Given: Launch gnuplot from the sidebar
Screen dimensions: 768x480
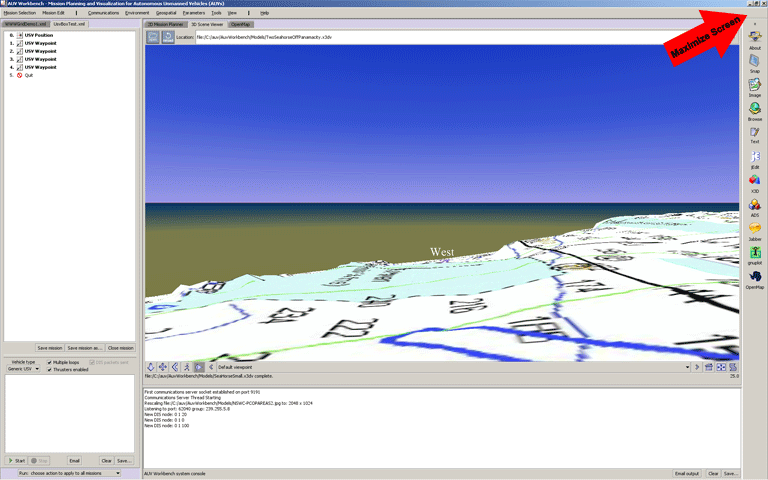Looking at the screenshot, I should coord(754,253).
